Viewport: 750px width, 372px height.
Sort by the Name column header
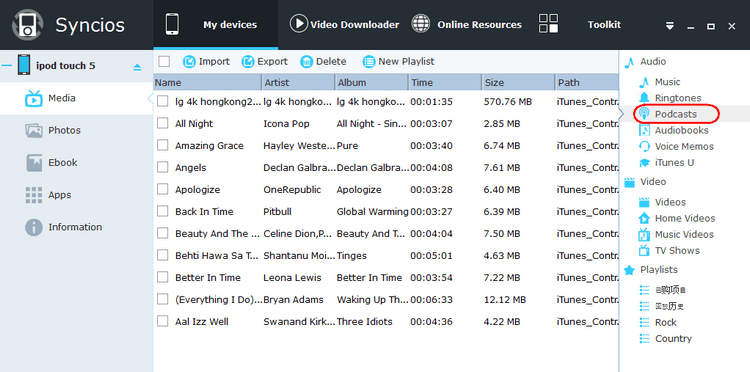tap(208, 82)
